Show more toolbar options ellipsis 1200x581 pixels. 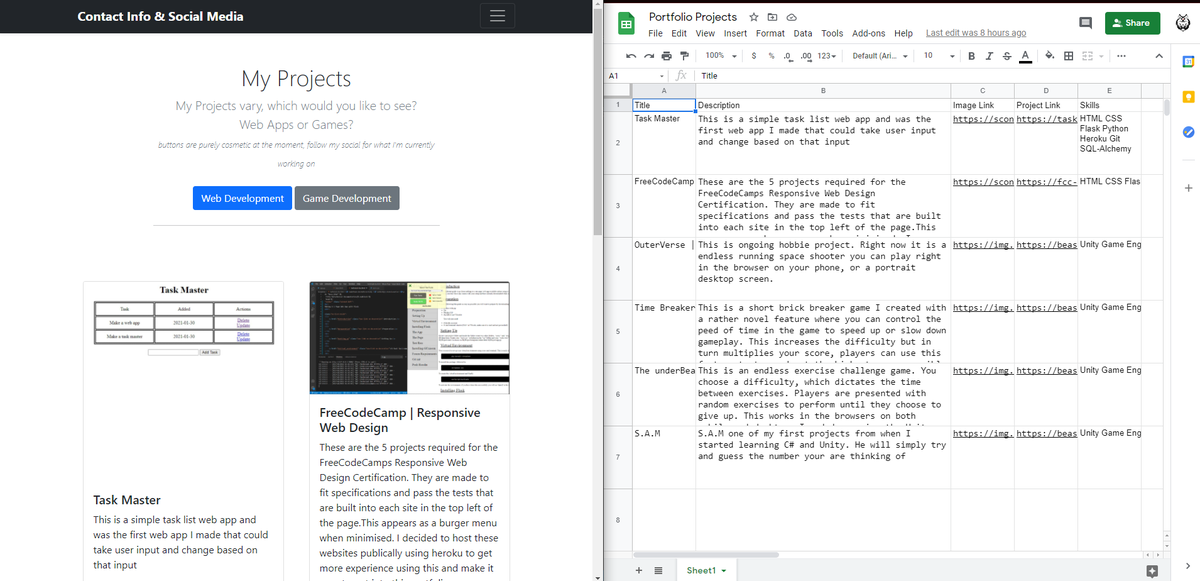(1121, 55)
